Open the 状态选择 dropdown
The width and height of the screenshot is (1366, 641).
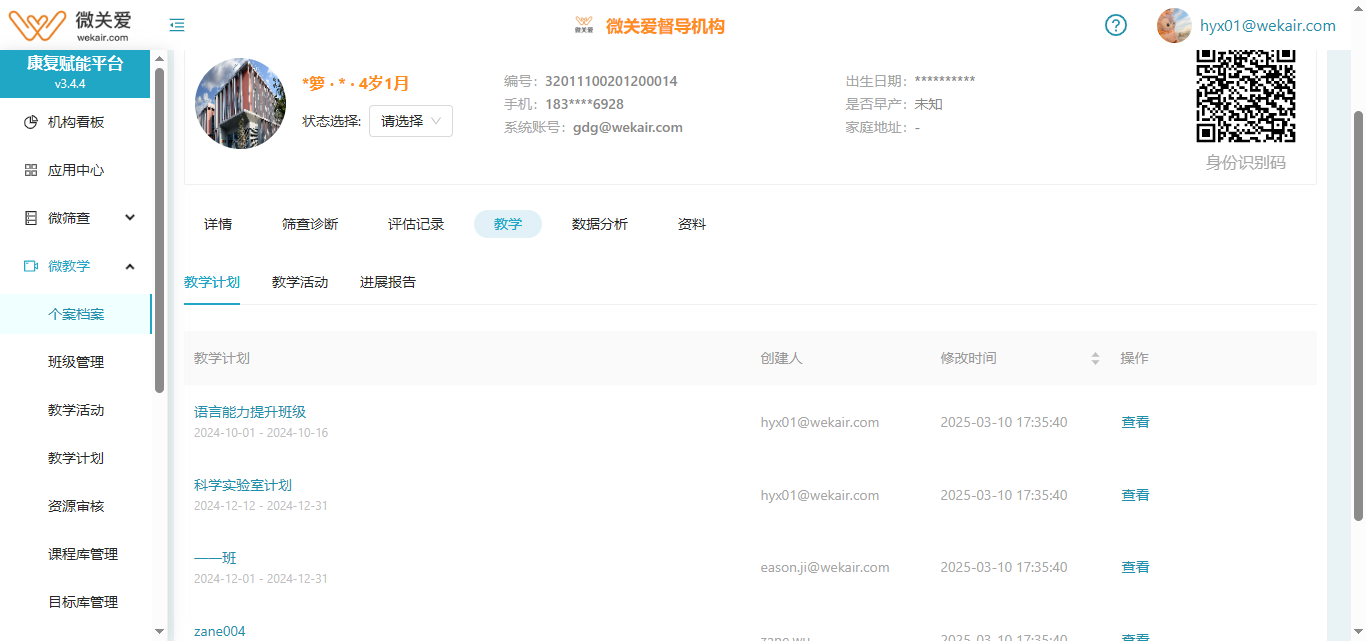tap(411, 121)
